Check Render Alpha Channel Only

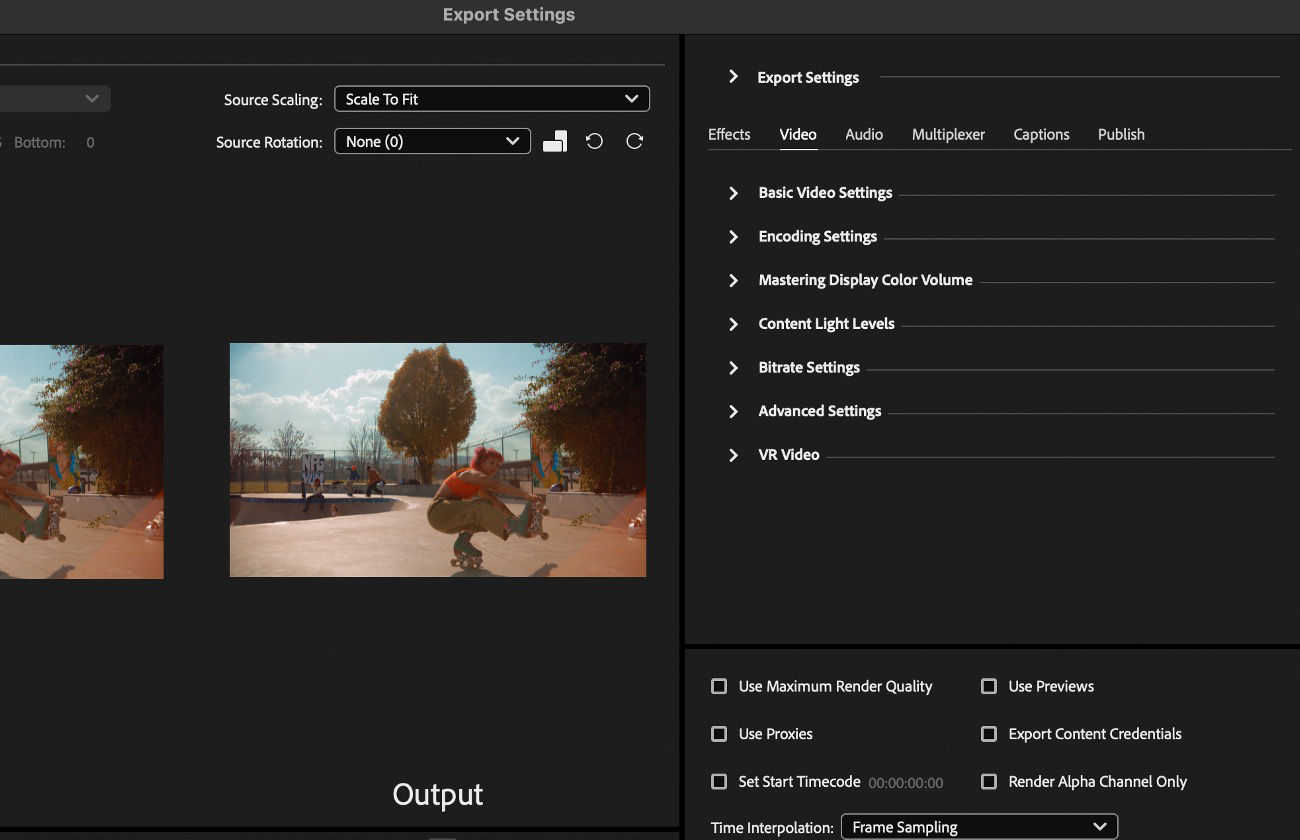point(989,781)
